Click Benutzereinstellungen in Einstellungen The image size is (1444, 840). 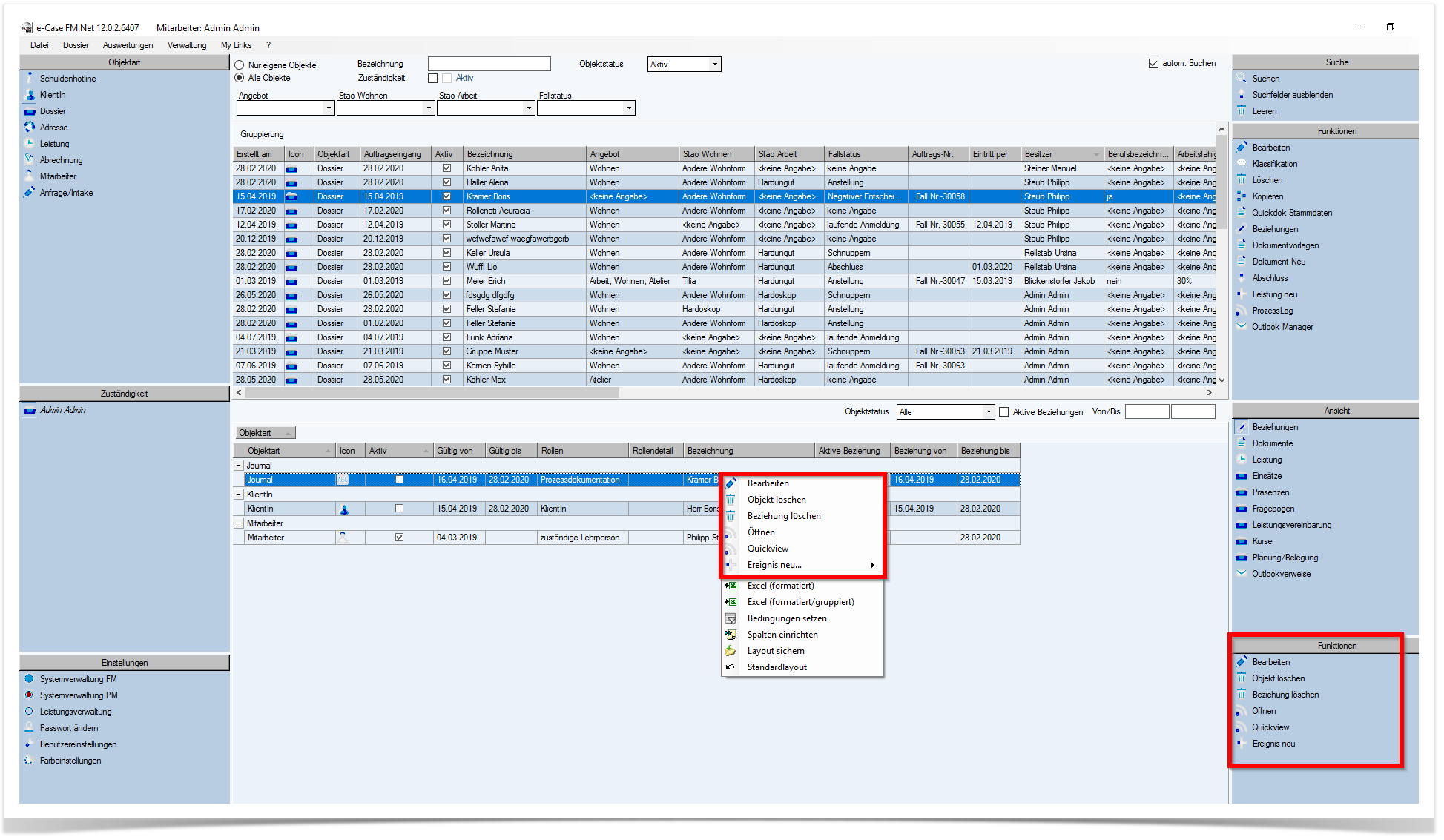(79, 744)
